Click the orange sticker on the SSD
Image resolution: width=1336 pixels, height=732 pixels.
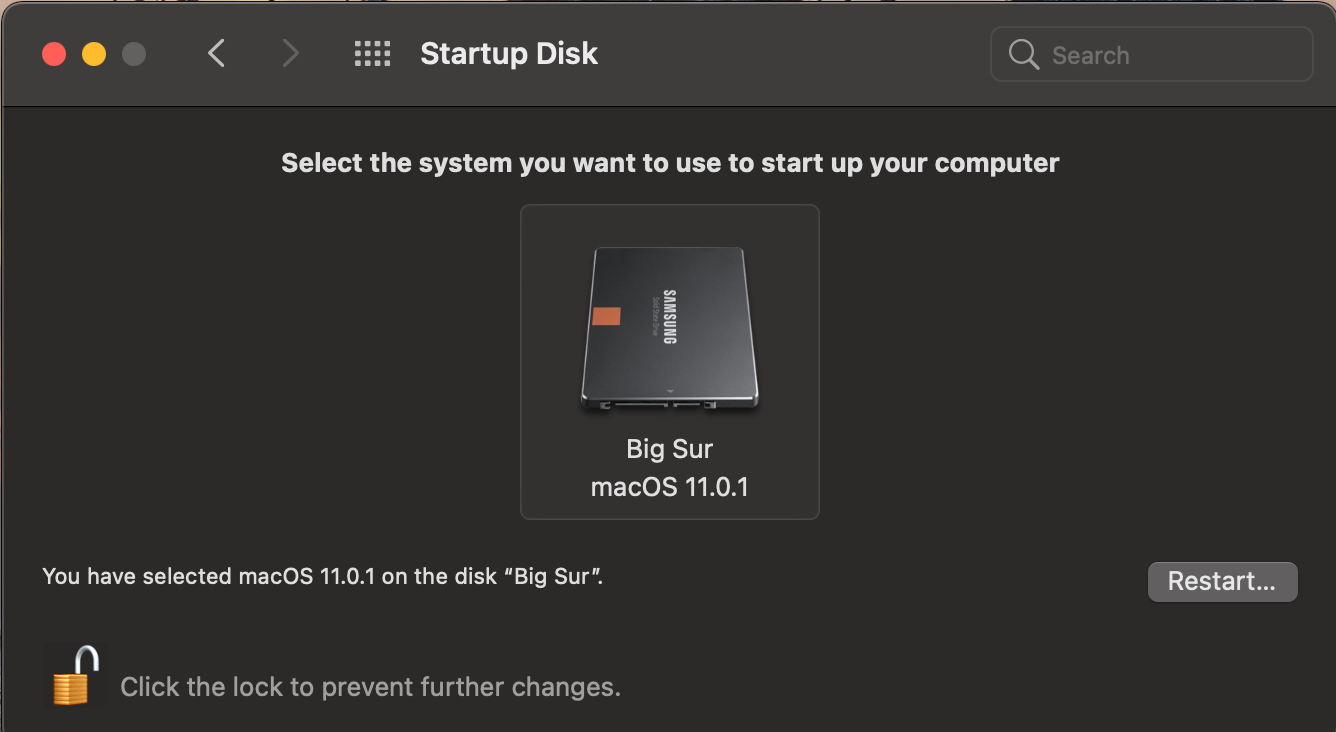click(606, 317)
